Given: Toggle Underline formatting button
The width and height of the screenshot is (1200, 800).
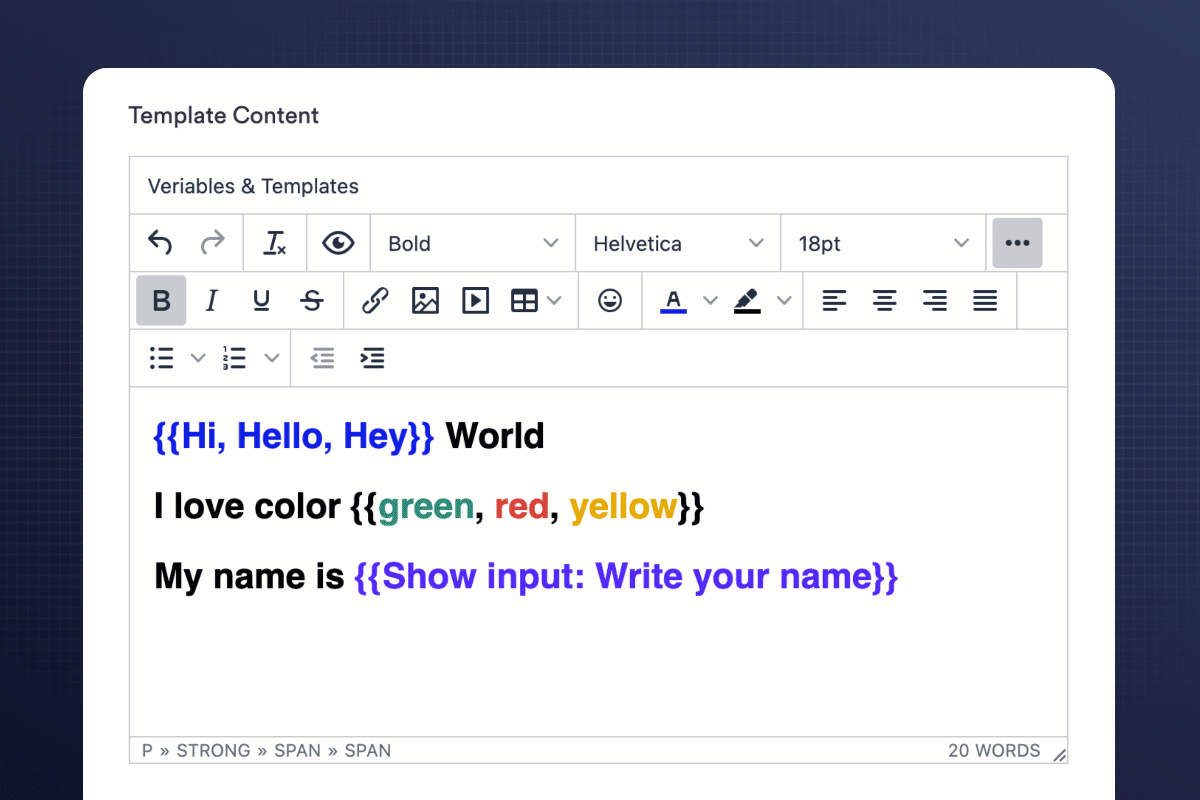Looking at the screenshot, I should [261, 301].
